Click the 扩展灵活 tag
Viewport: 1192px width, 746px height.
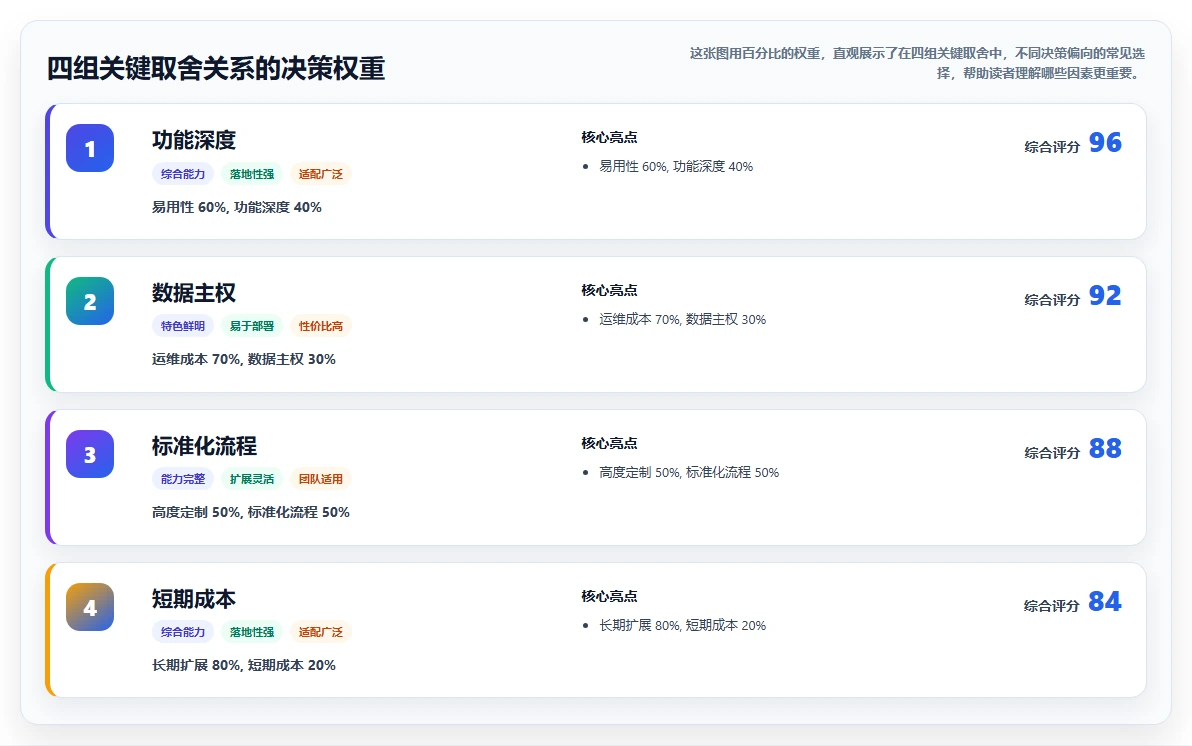(252, 479)
